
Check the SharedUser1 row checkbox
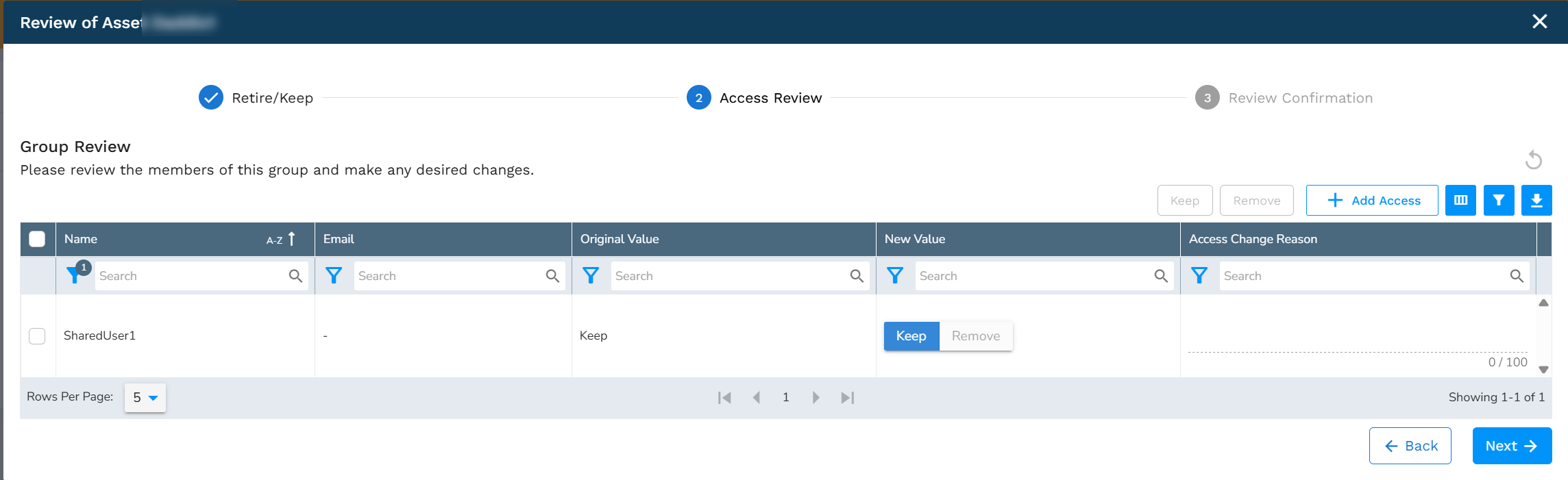tap(37, 336)
